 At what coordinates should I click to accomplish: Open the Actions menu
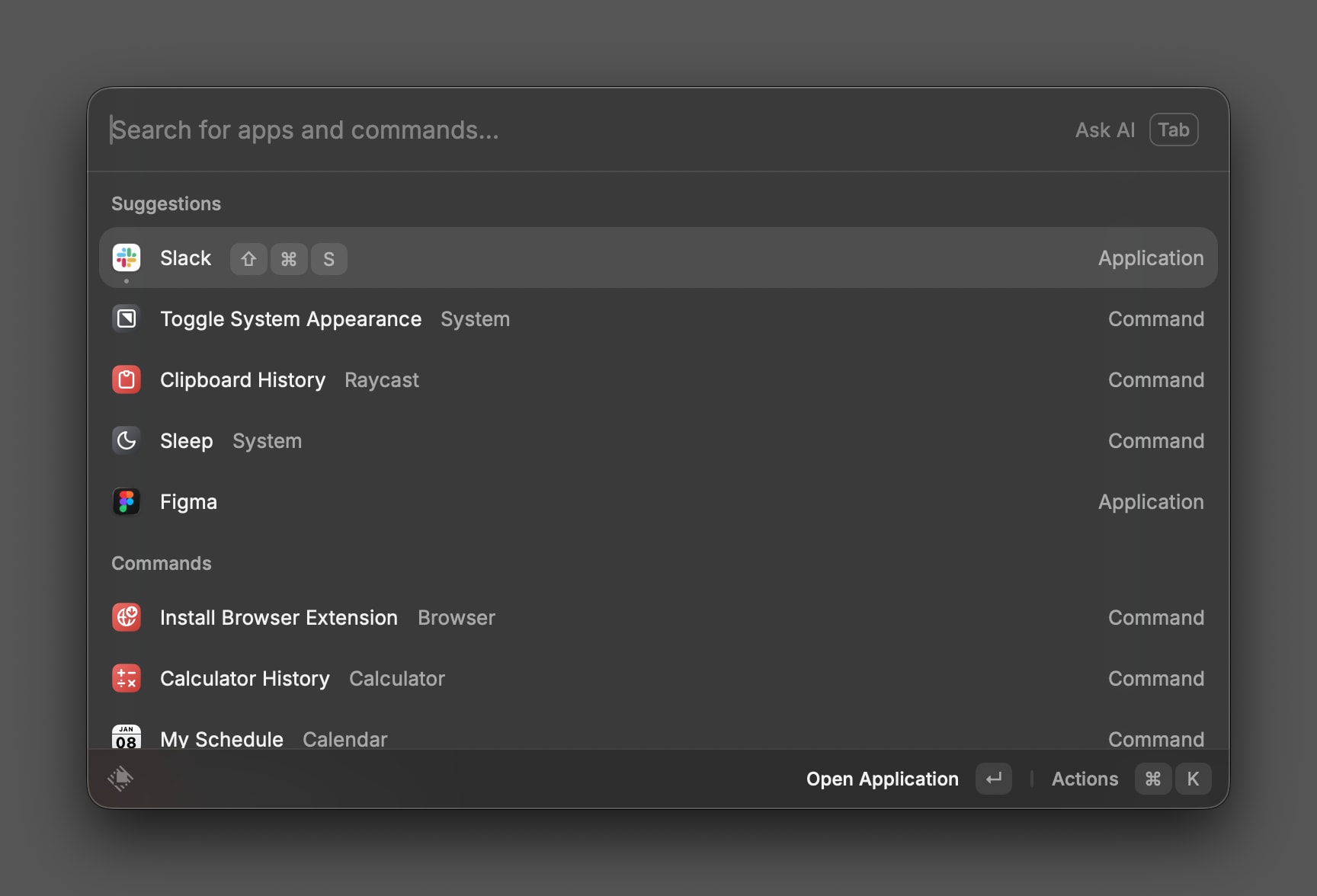point(1085,779)
